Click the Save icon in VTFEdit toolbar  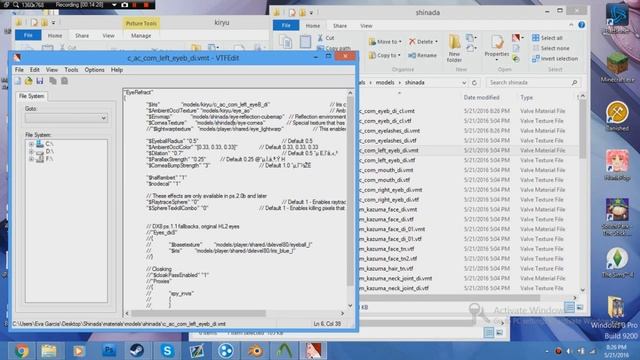pos(40,81)
